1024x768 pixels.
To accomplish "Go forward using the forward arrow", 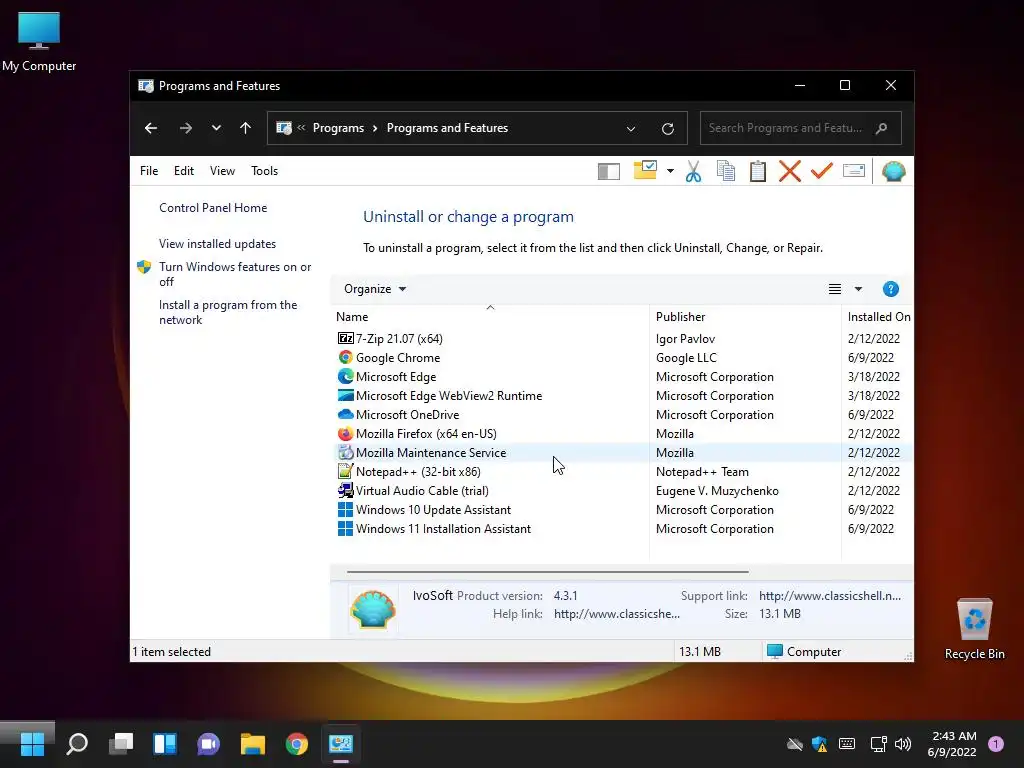I will tap(185, 128).
